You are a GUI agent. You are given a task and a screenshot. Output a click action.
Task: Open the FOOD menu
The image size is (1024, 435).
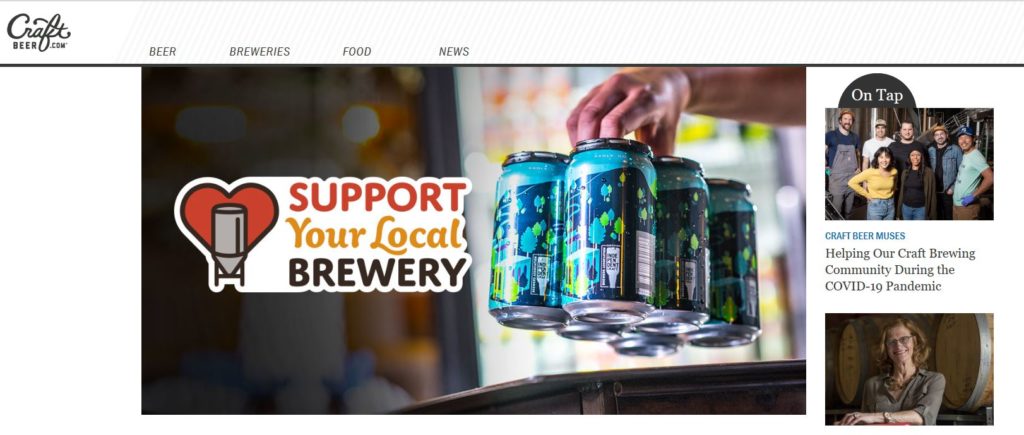(x=357, y=52)
